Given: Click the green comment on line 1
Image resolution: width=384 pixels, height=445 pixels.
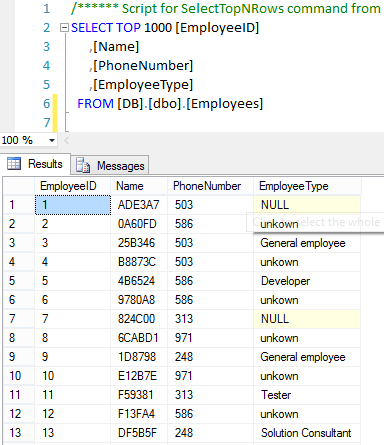Looking at the screenshot, I should (226, 9).
